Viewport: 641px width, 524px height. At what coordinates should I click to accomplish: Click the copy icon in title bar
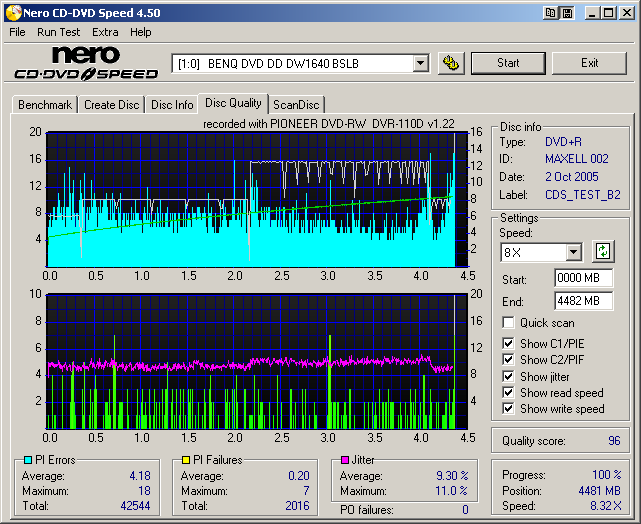(552, 13)
